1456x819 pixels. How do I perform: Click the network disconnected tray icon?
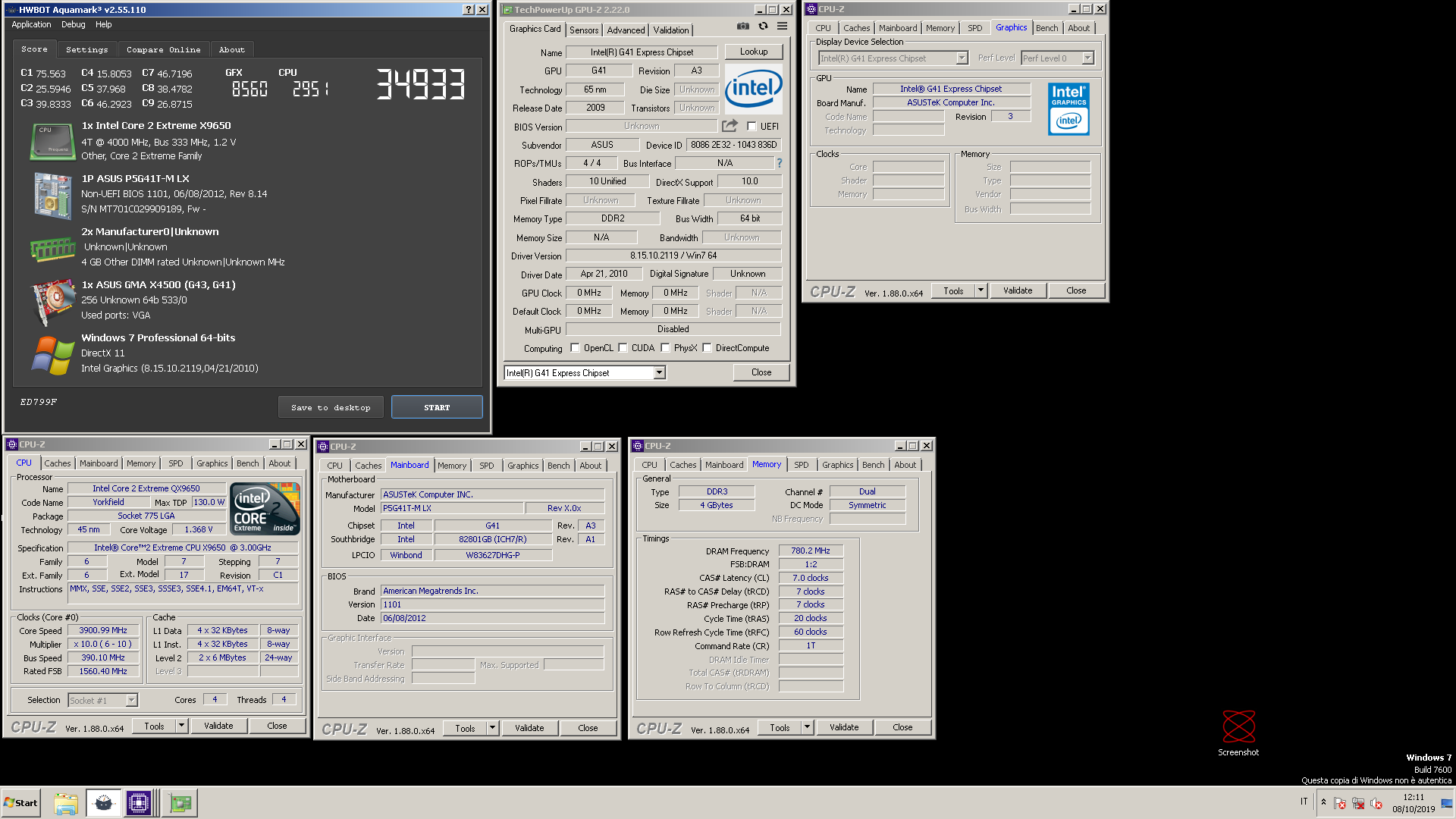[1358, 803]
